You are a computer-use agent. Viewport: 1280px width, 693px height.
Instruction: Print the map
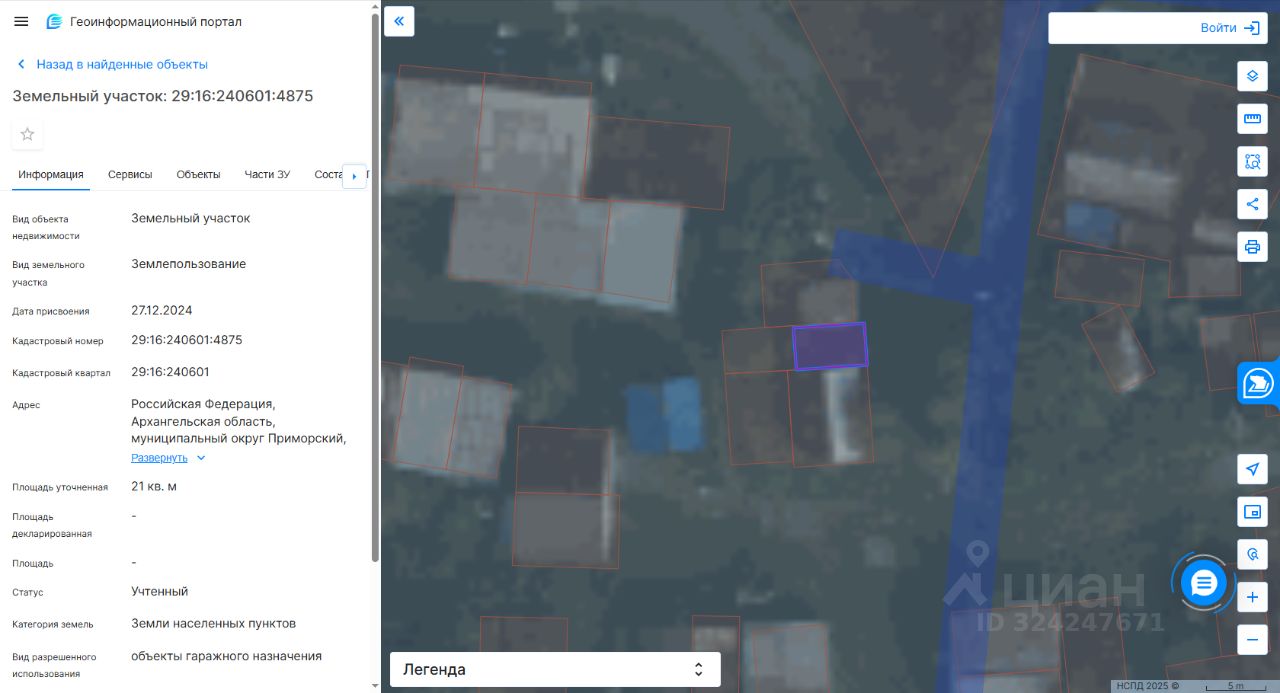coord(1252,247)
